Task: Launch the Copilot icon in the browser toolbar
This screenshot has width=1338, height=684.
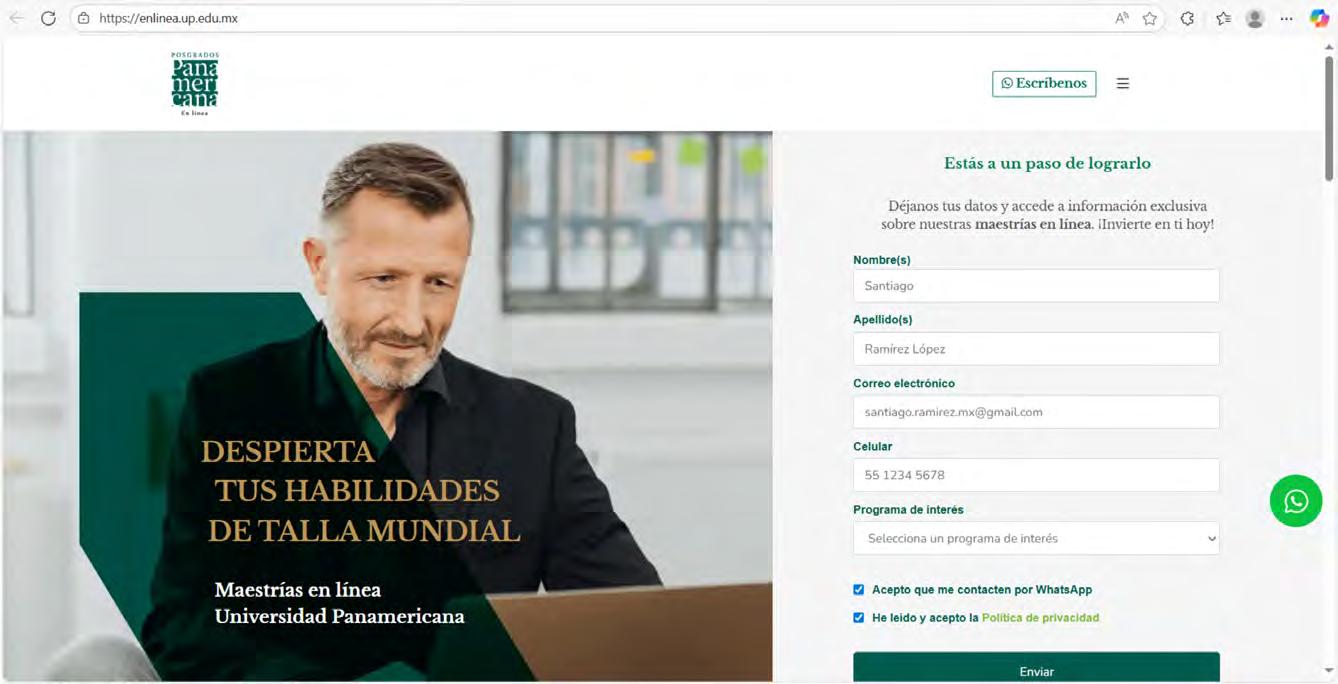Action: [1319, 18]
